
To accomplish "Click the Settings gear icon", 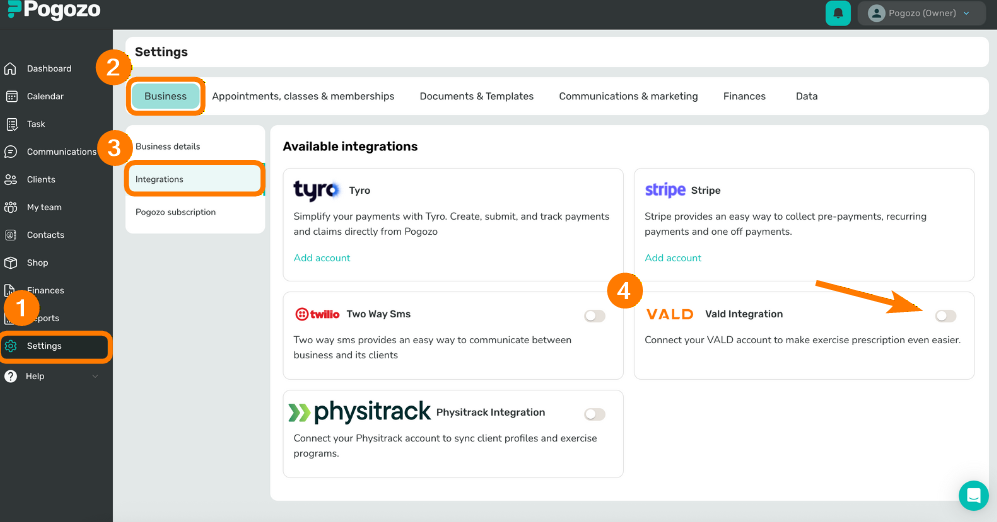I will 11,346.
